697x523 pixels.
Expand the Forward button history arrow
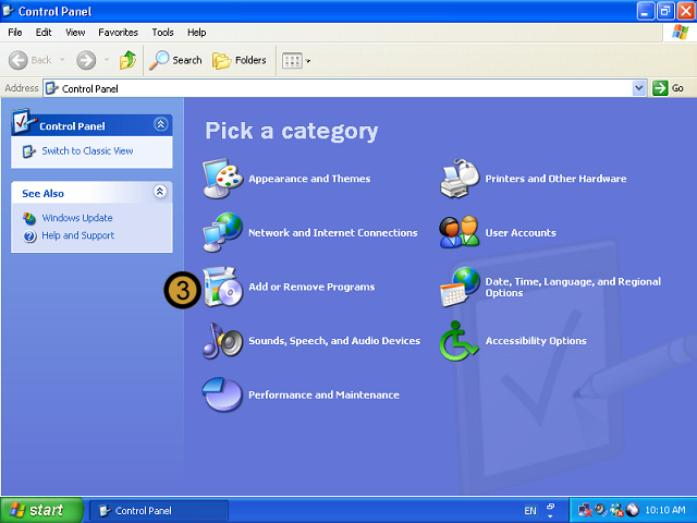[x=106, y=60]
